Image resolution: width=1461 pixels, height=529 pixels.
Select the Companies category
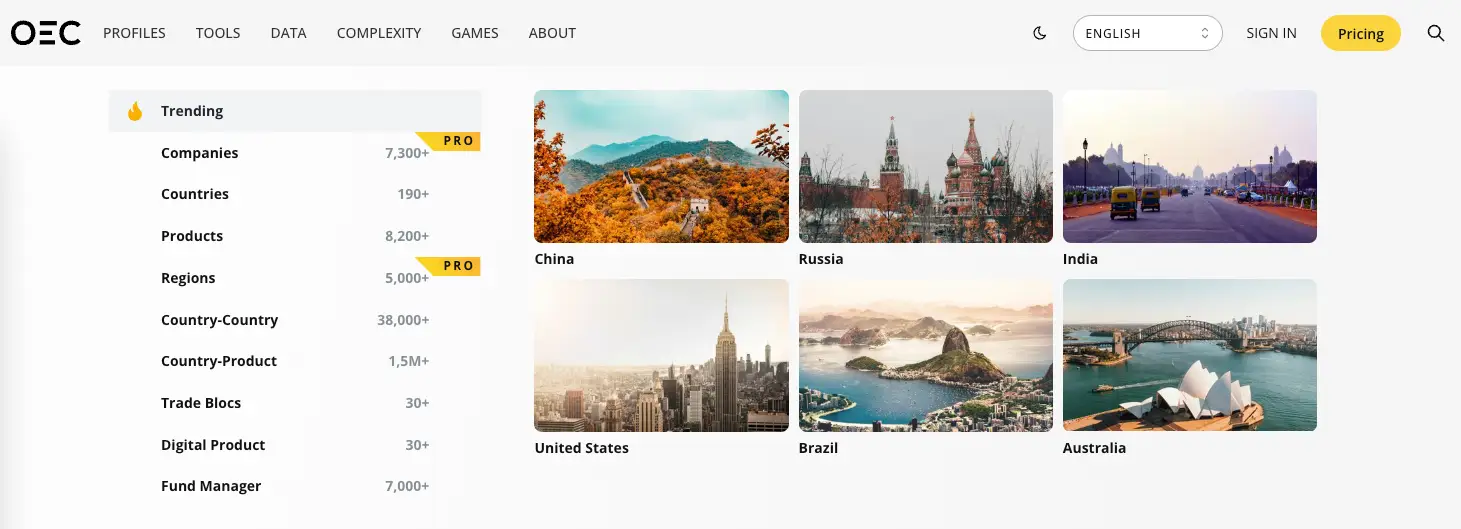[x=295, y=153]
